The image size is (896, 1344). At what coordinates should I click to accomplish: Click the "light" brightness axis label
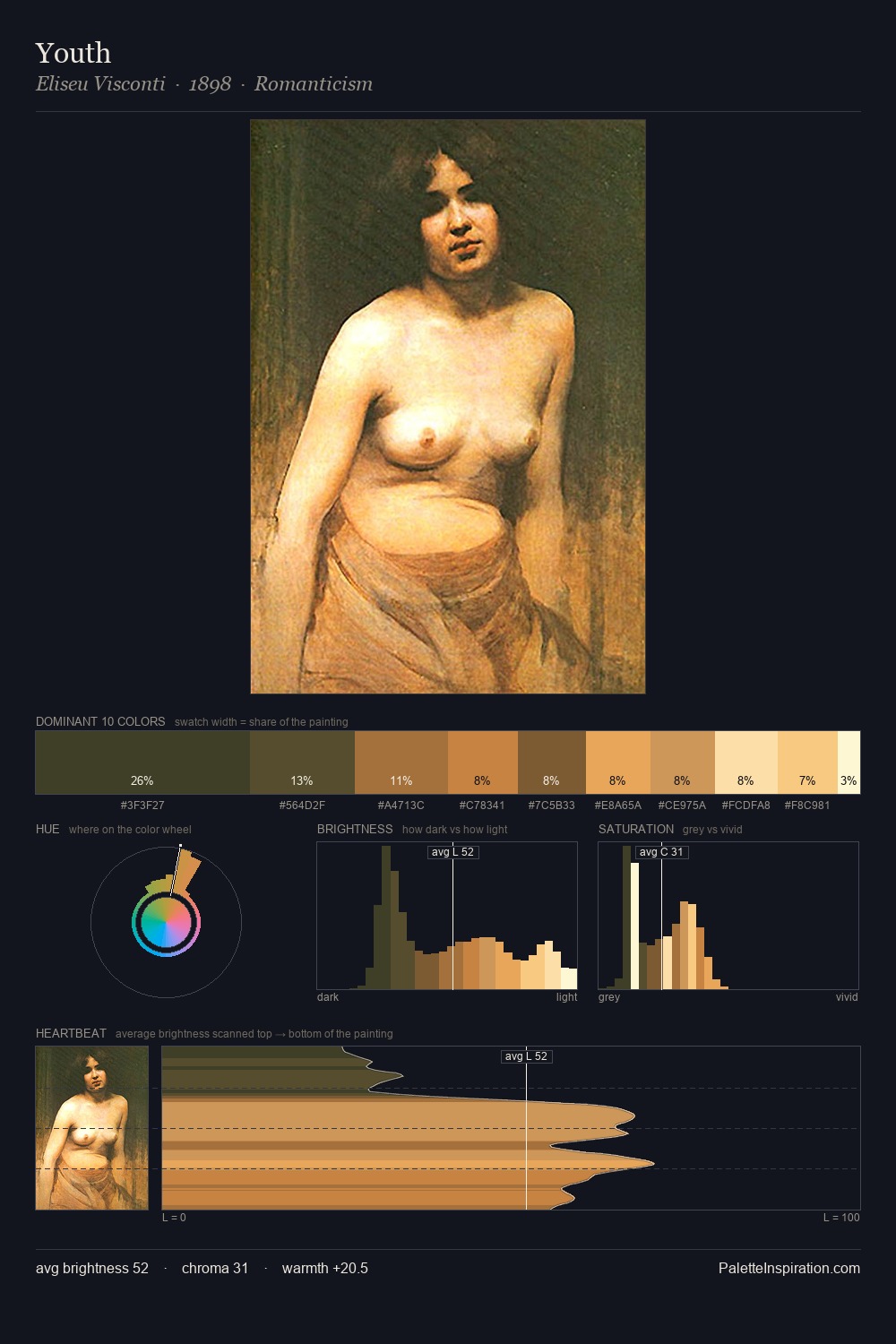pyautogui.click(x=567, y=997)
